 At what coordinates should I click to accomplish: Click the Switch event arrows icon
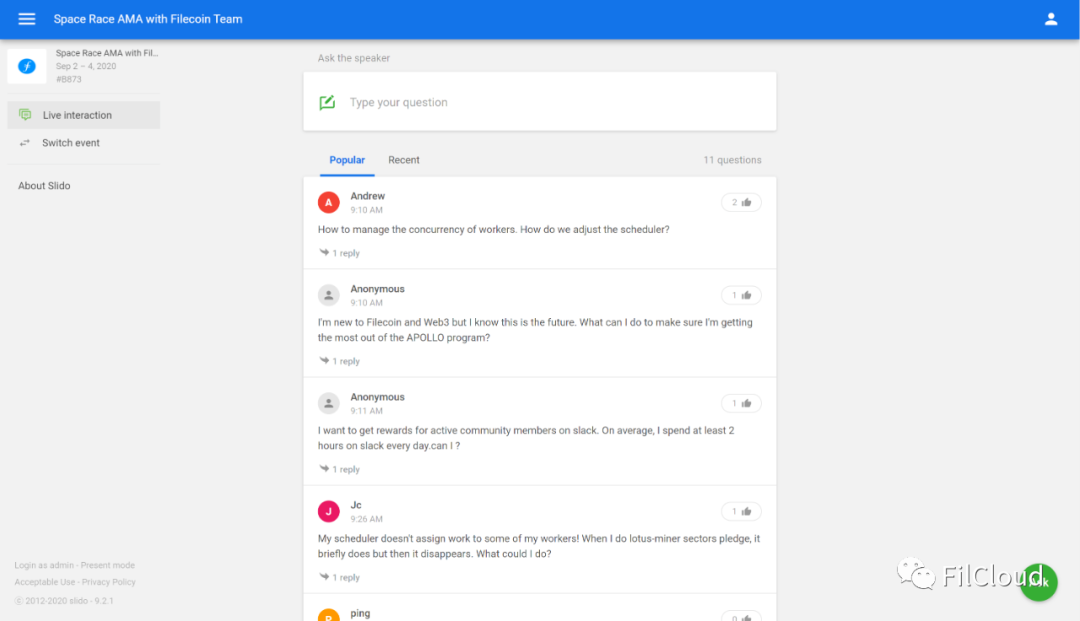pos(25,143)
